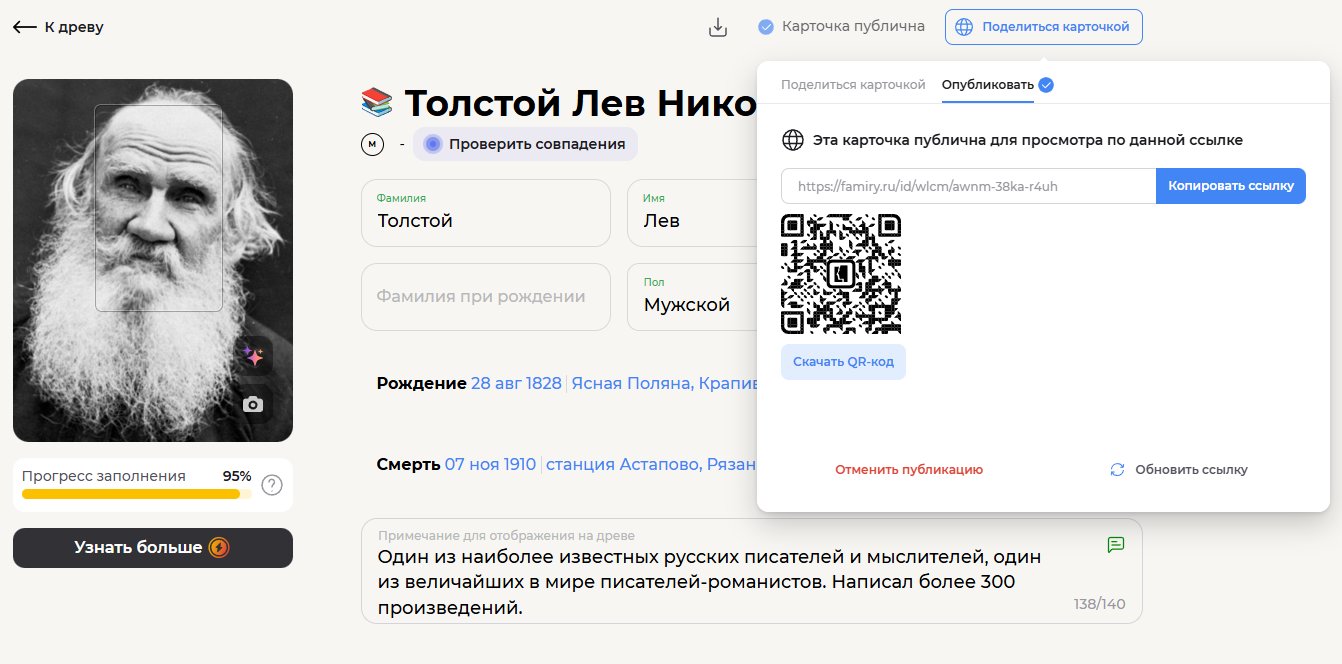Click the globe icon in the sharing panel

[x=793, y=139]
